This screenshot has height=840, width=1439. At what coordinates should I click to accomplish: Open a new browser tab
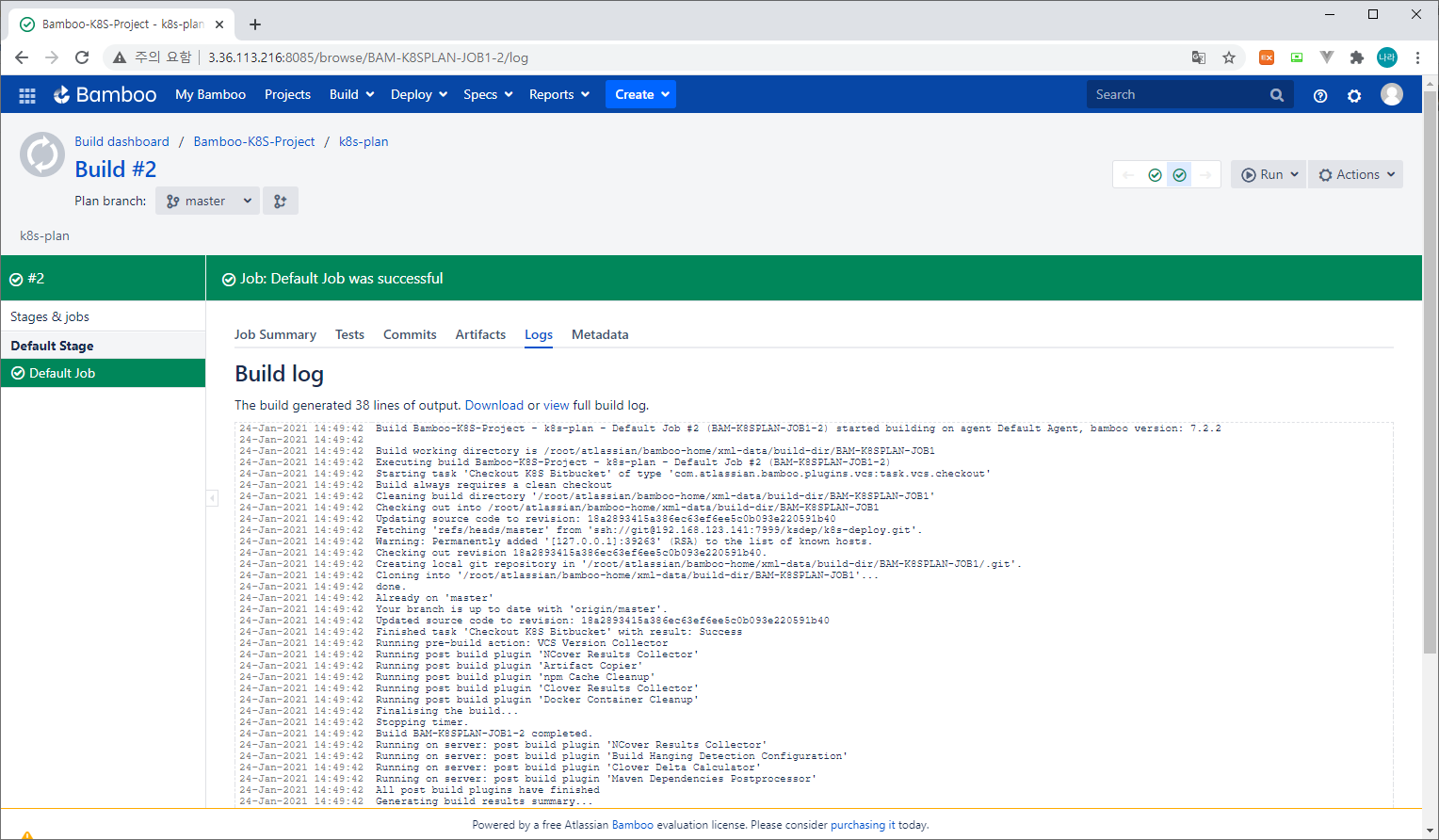pyautogui.click(x=255, y=24)
